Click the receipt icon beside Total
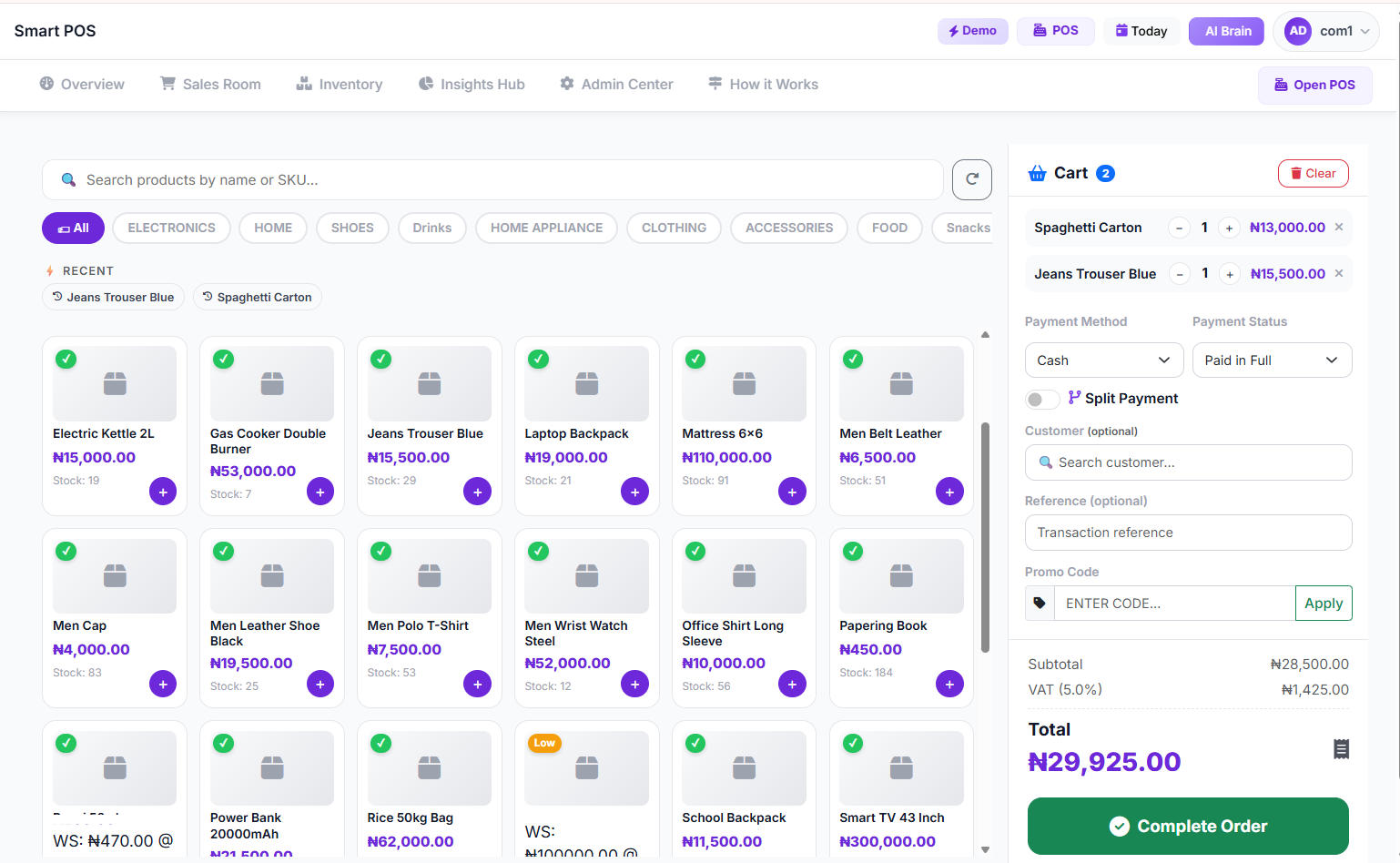Image resolution: width=1400 pixels, height=863 pixels. coord(1341,749)
